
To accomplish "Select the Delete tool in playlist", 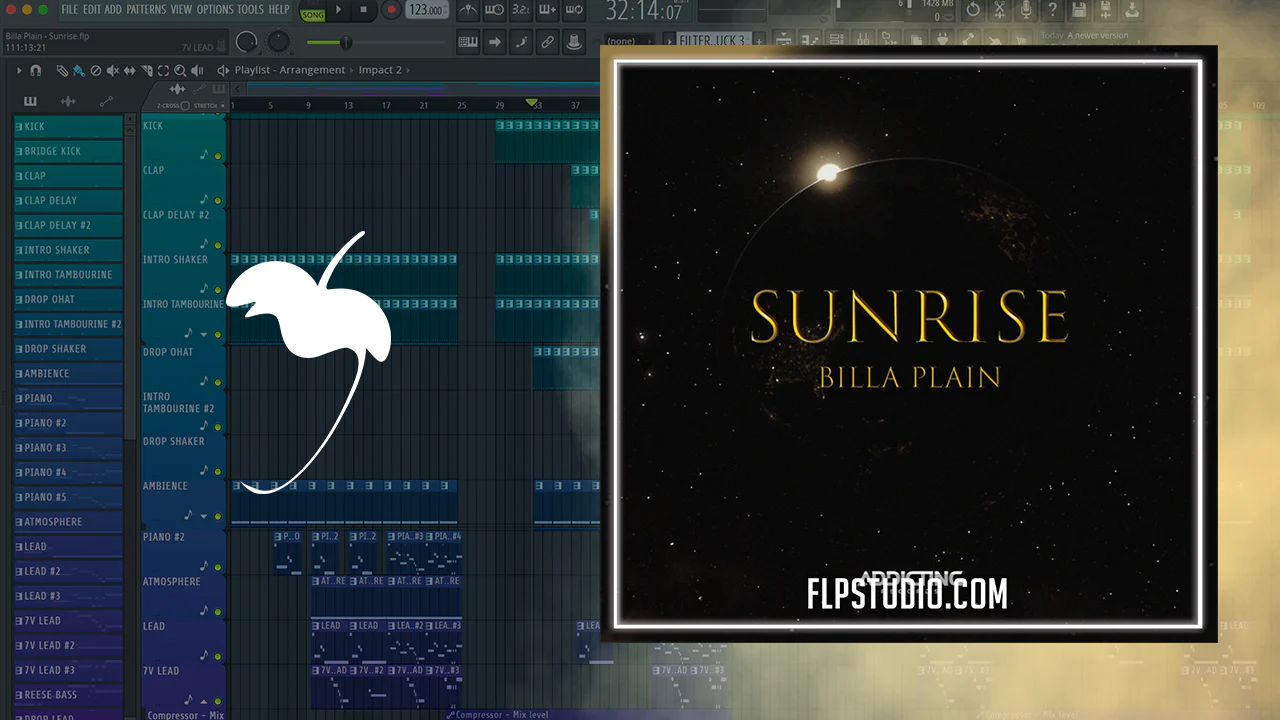I will coord(95,71).
